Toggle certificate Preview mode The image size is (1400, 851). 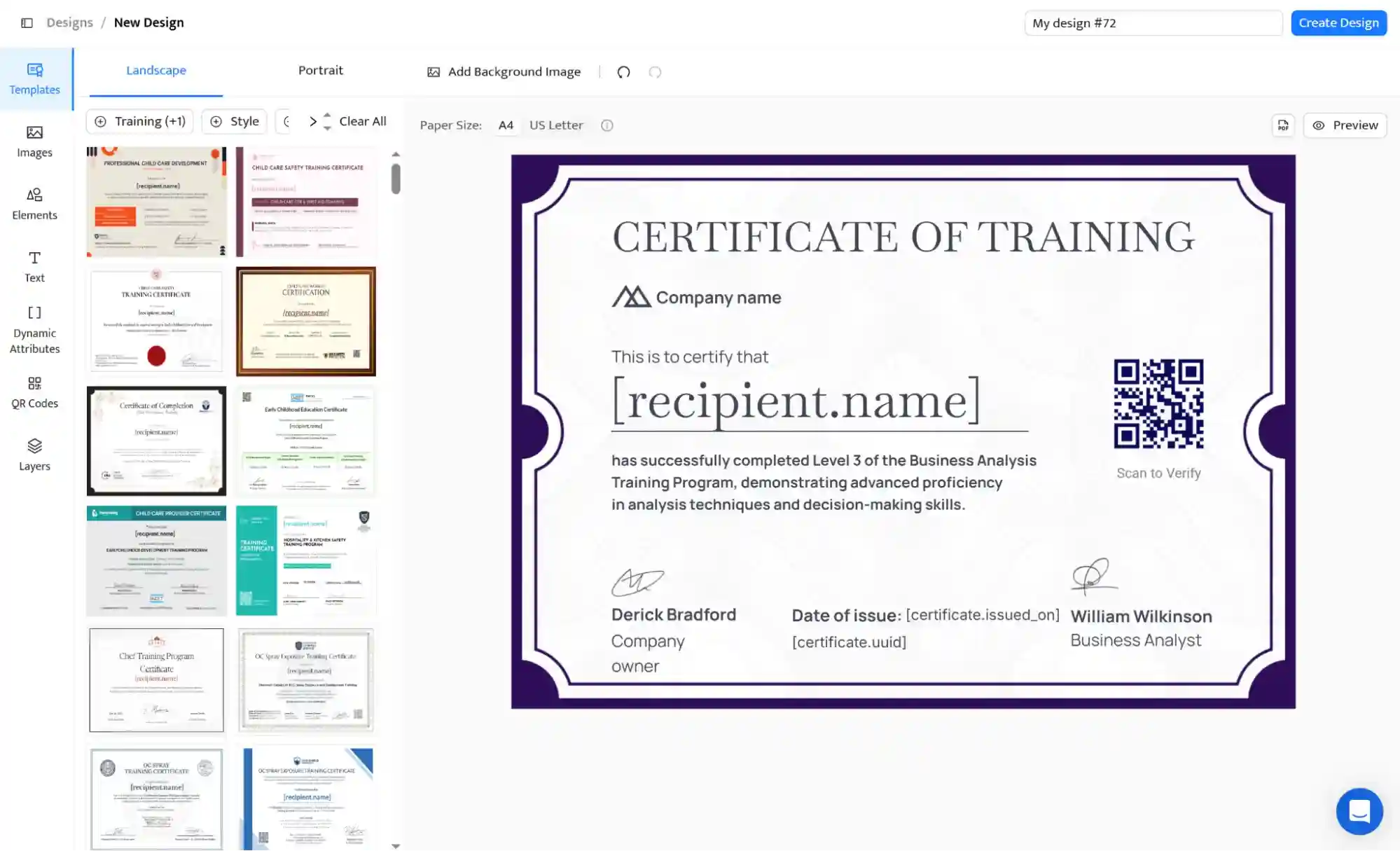(x=1344, y=125)
